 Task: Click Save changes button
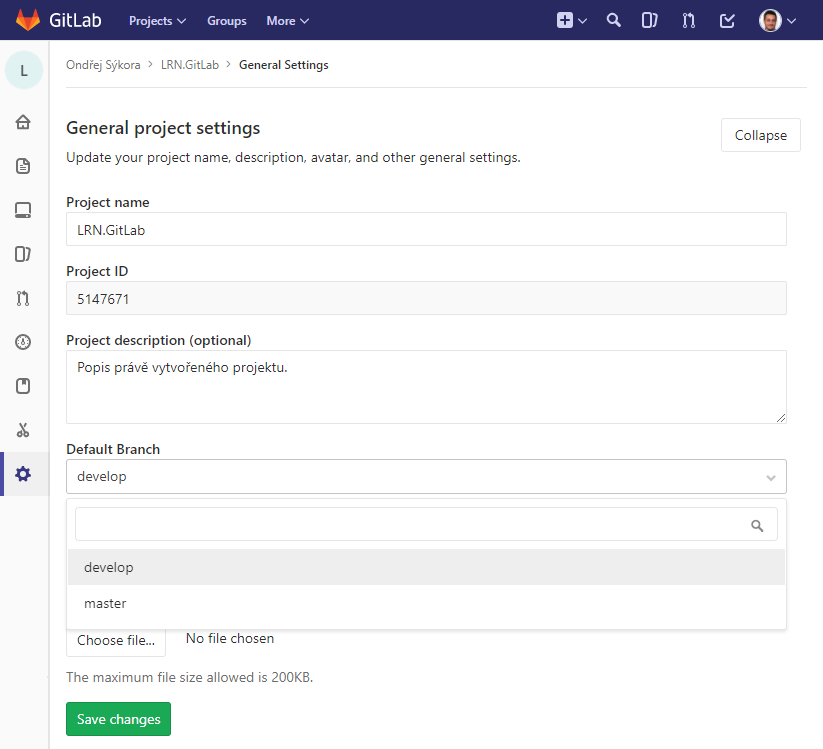(x=119, y=719)
